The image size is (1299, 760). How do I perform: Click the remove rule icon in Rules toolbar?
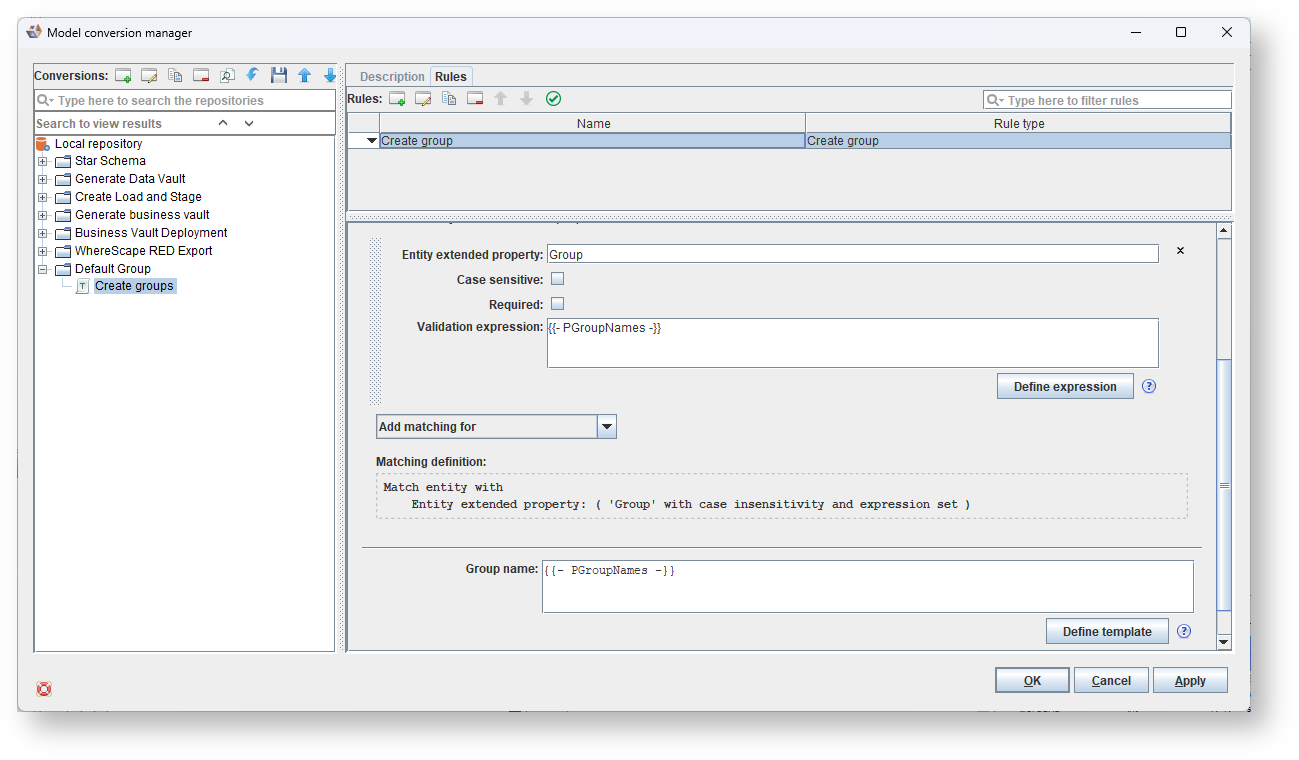point(475,99)
